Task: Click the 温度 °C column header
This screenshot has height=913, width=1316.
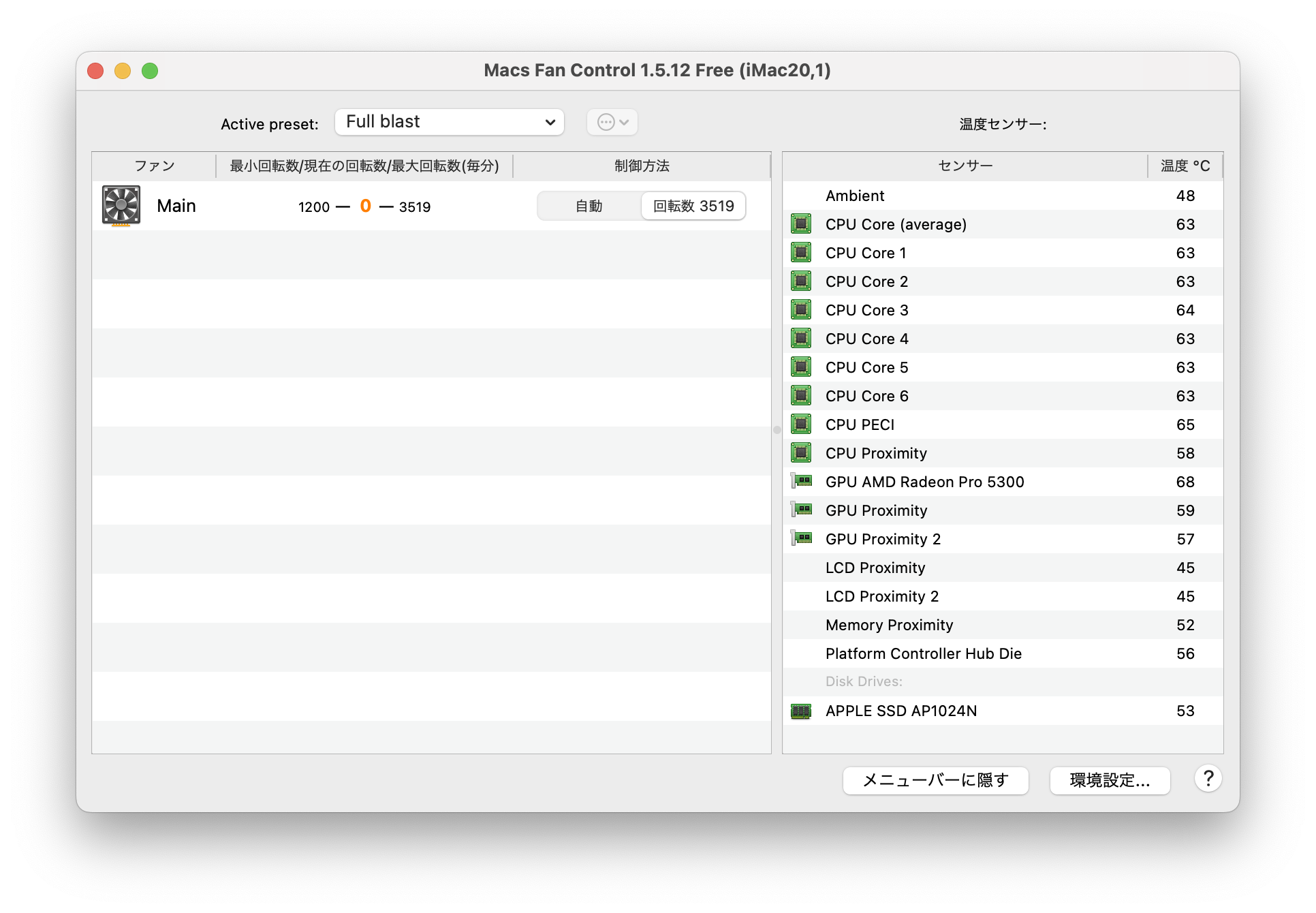Action: [1185, 166]
